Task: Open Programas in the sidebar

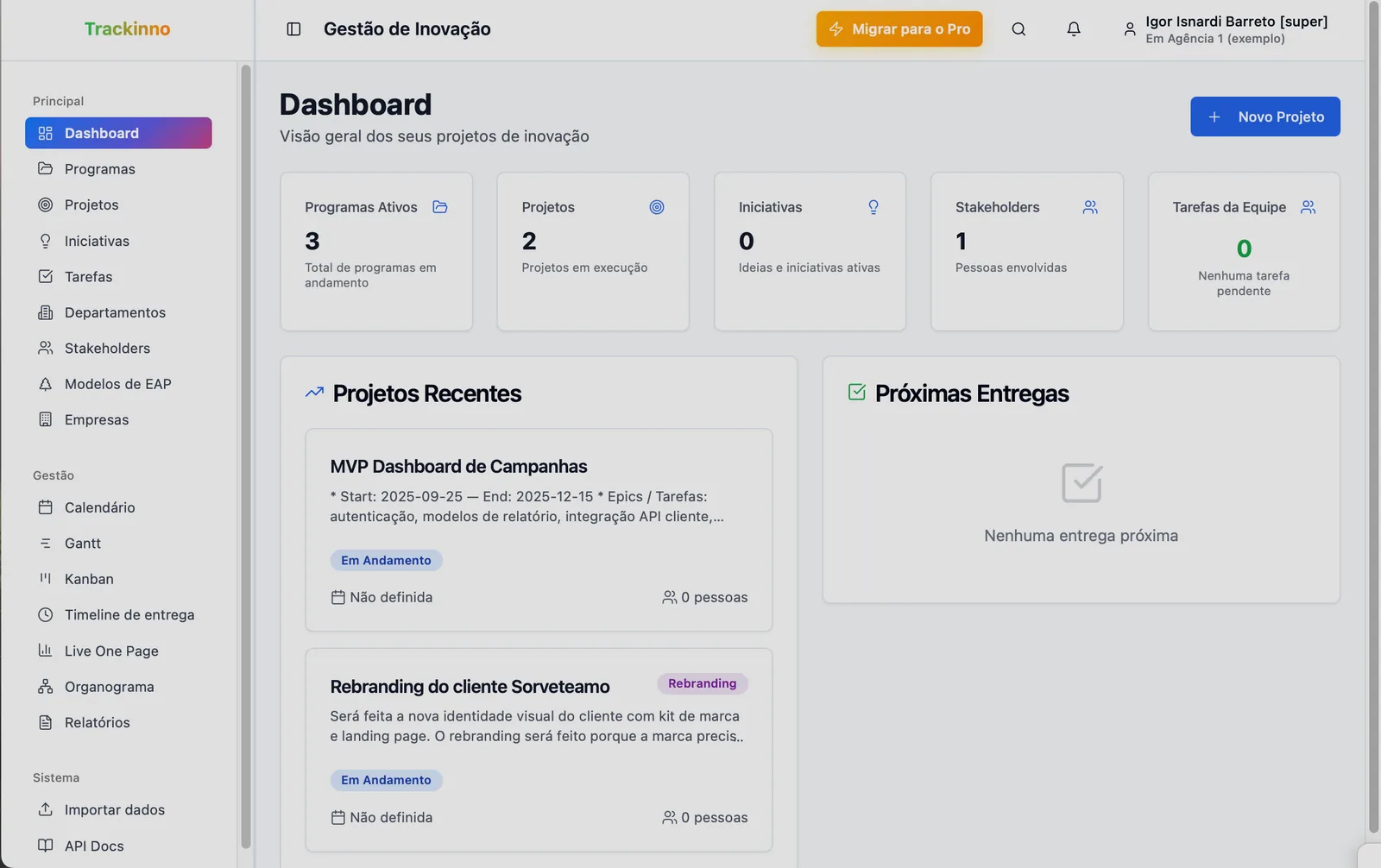Action: [118, 169]
